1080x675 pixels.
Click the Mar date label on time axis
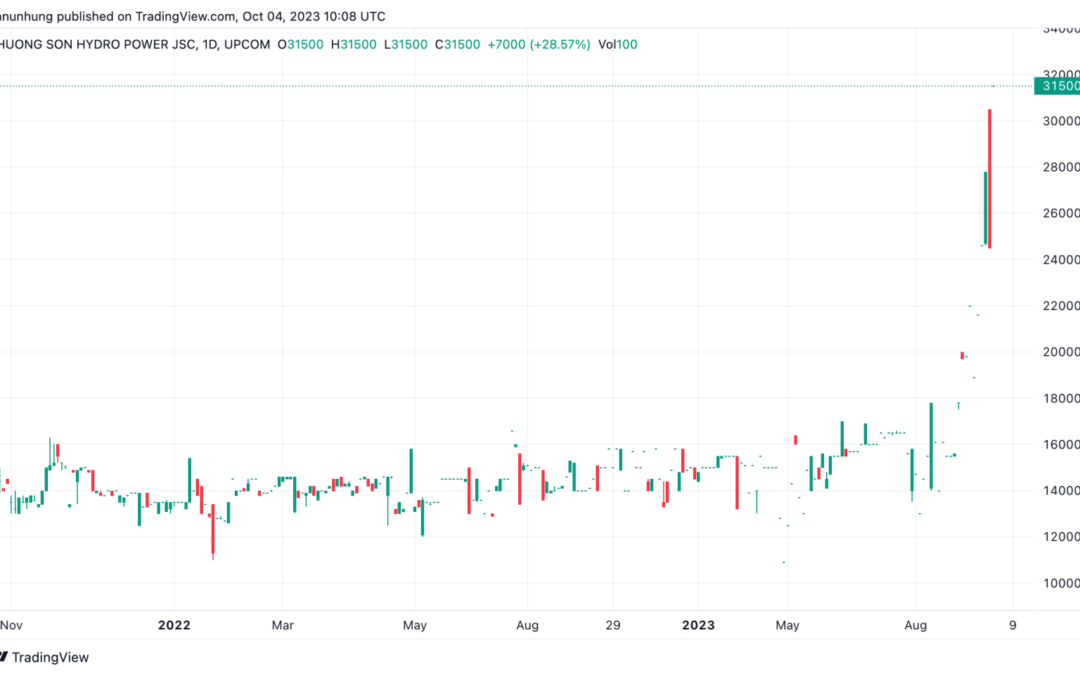(x=282, y=625)
